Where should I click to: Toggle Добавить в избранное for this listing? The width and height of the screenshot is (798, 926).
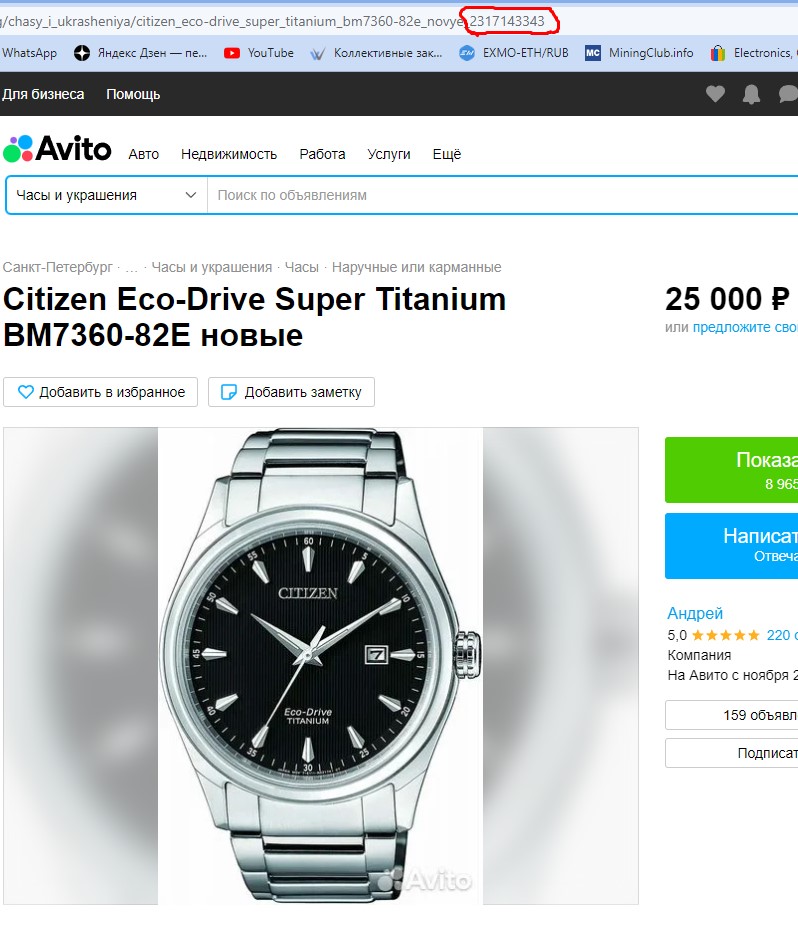(x=100, y=392)
